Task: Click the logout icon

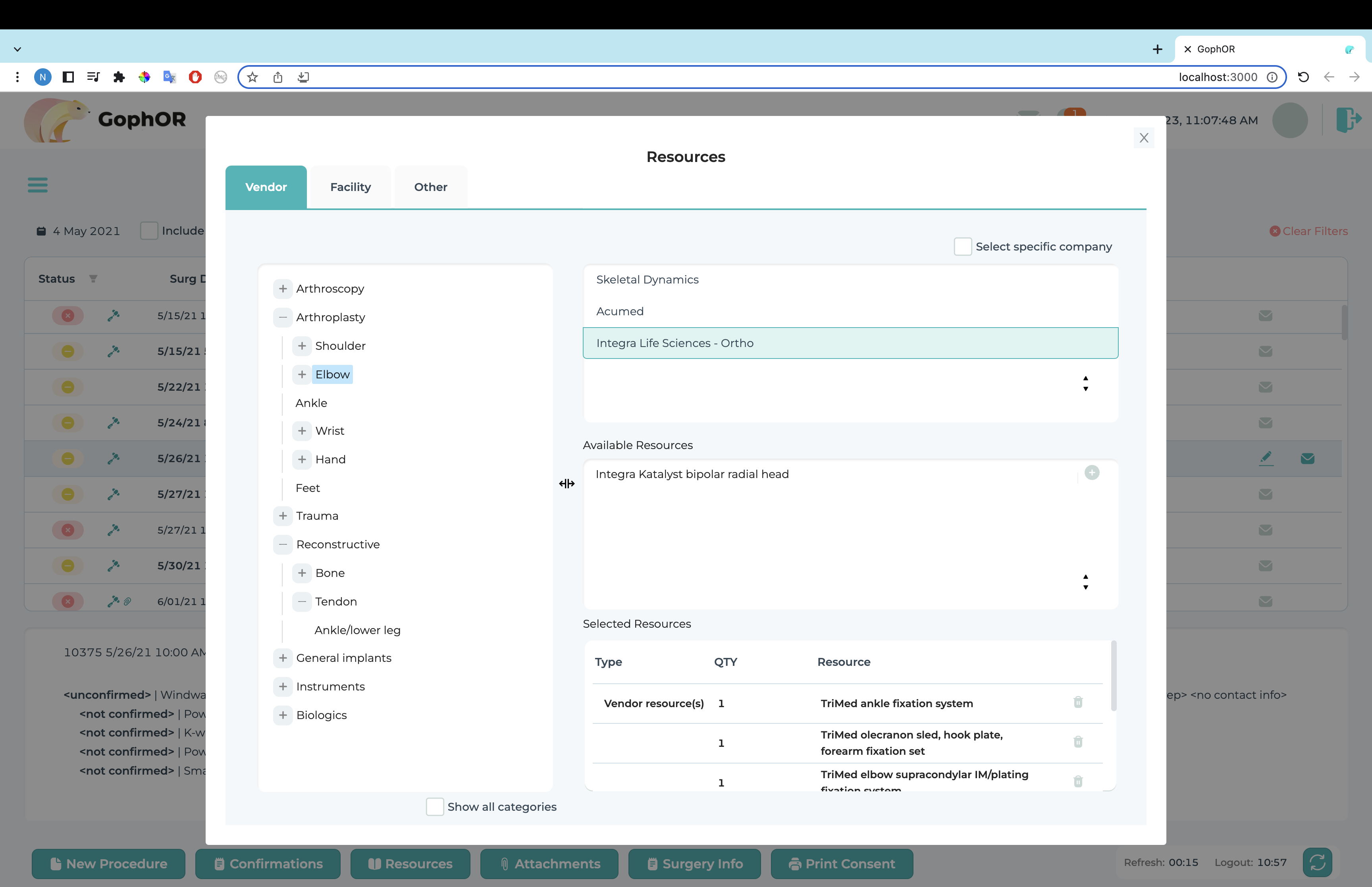Action: coord(1349,120)
